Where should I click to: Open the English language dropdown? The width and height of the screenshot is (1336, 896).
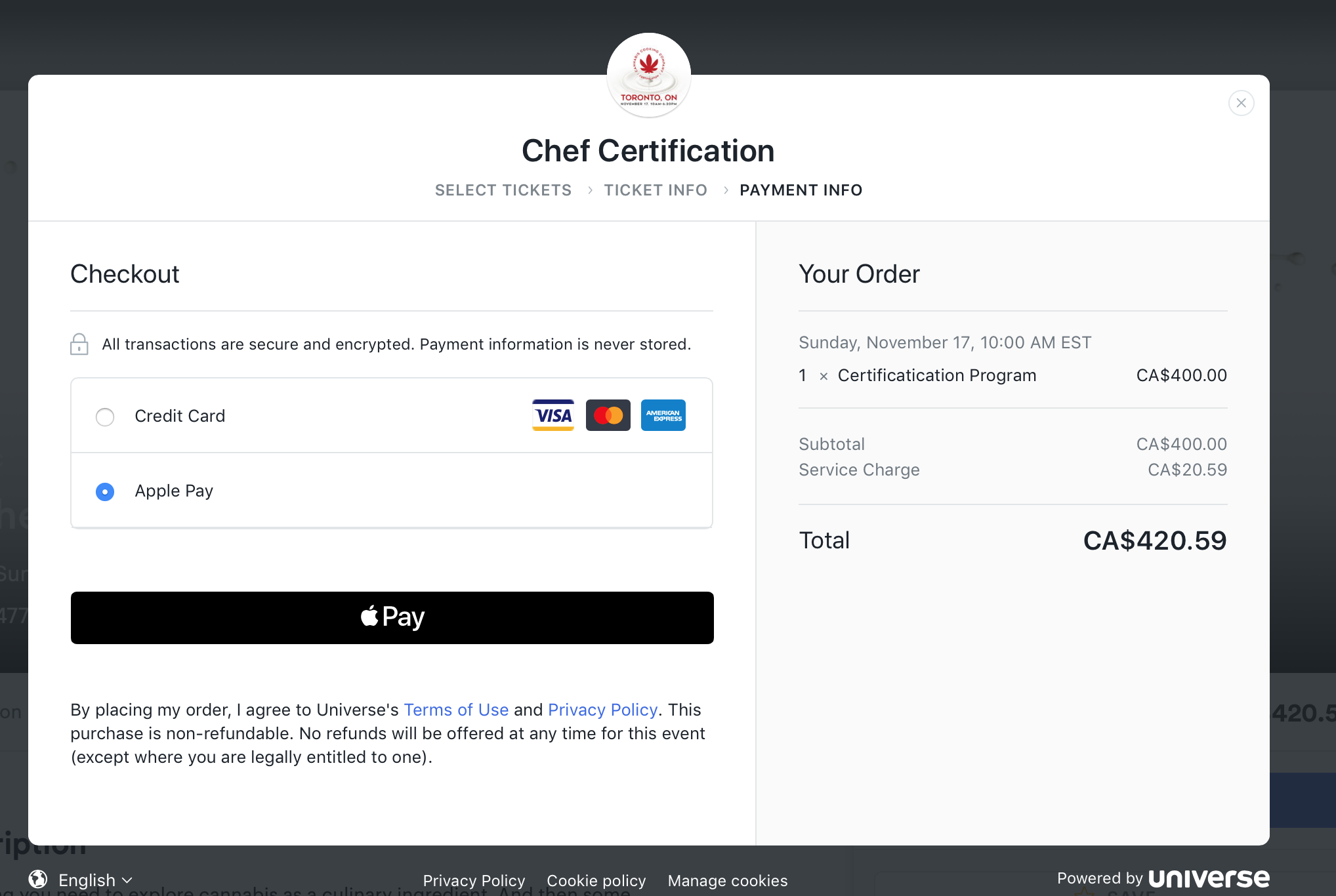[95, 880]
